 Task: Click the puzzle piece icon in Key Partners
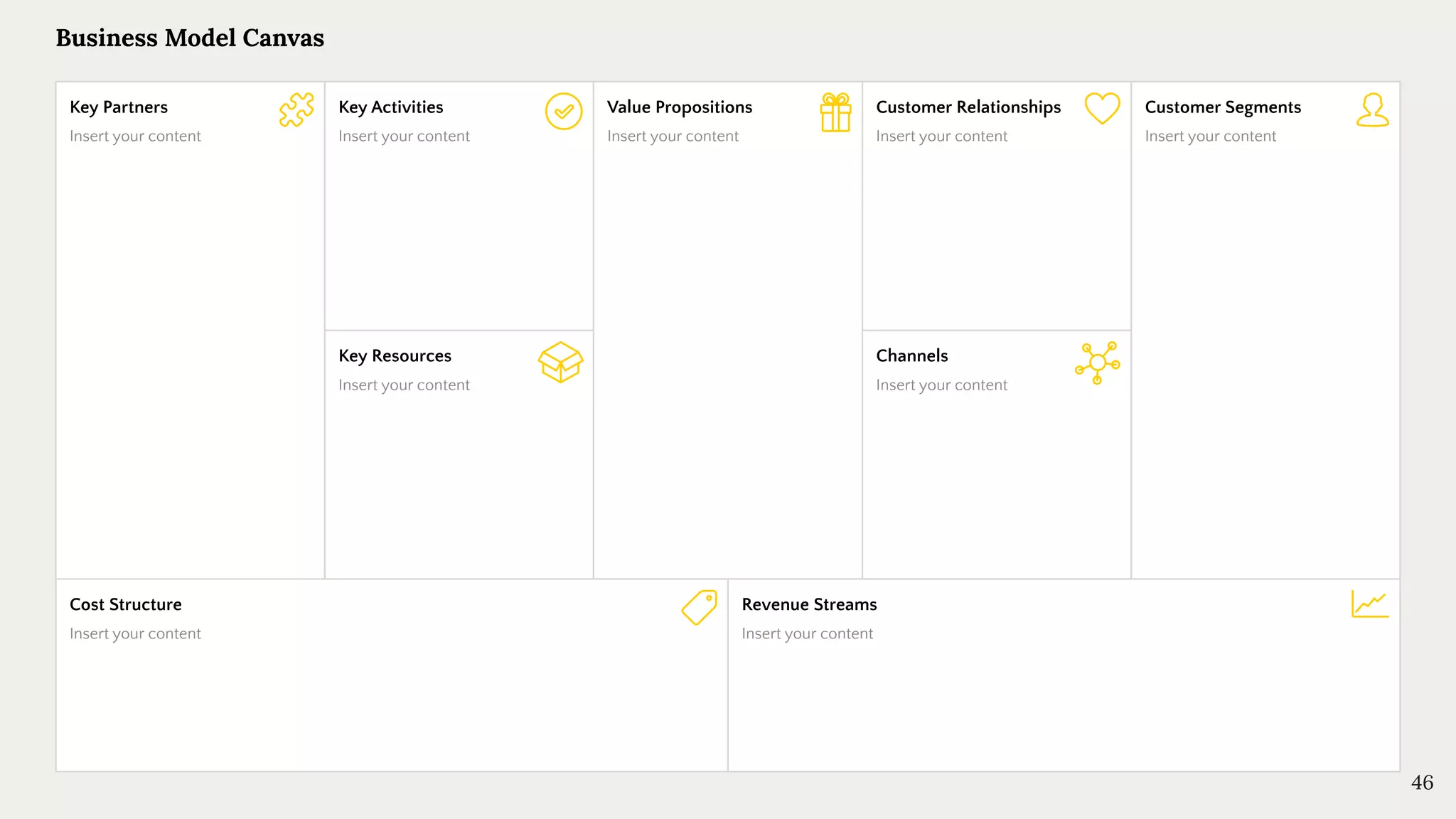pyautogui.click(x=296, y=110)
